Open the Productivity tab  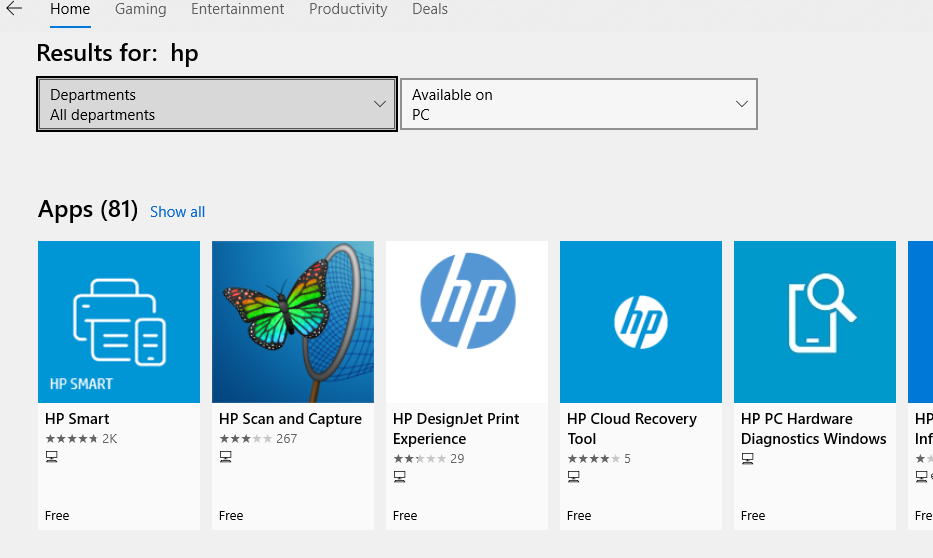coord(348,9)
